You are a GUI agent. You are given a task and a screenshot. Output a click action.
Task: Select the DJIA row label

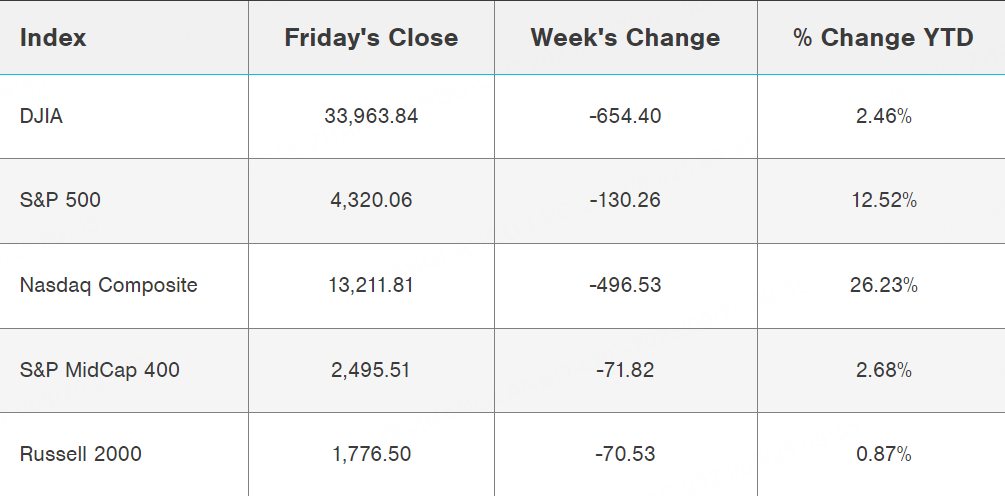pos(41,116)
